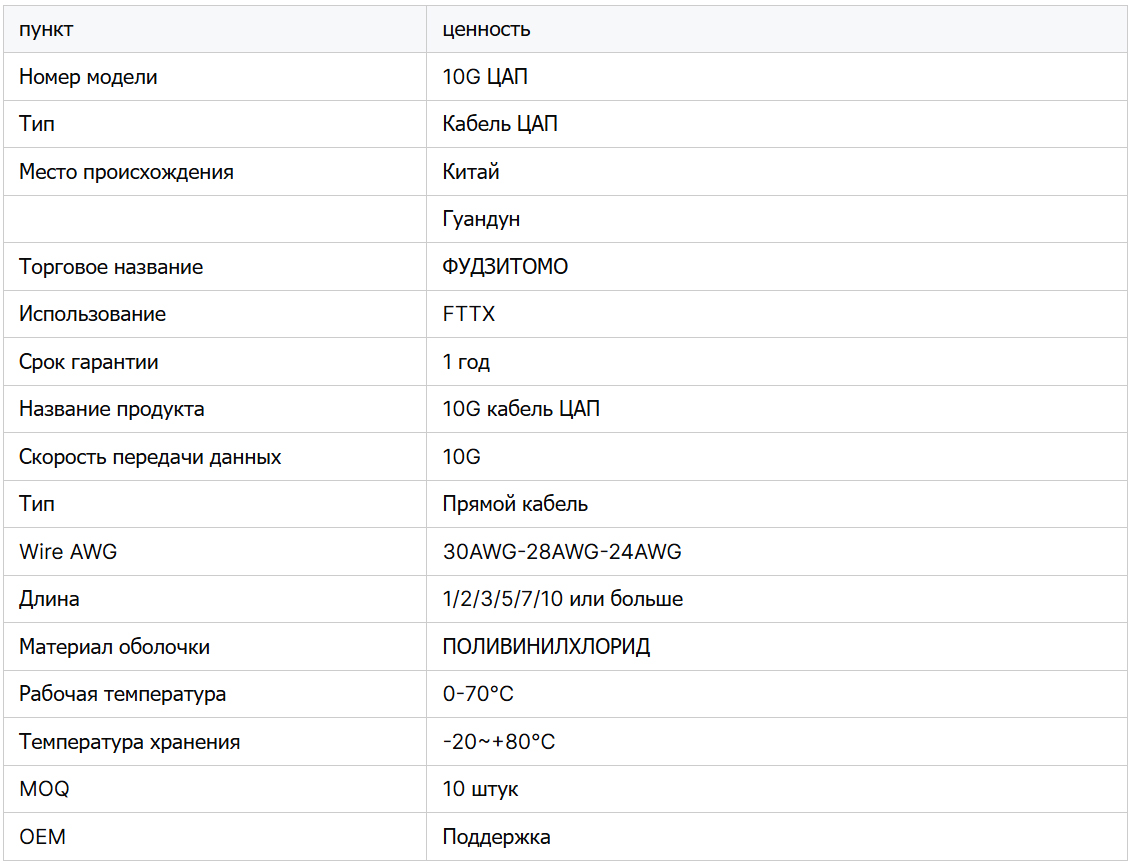
Task: Select the 'Скорость передачи данных' label
Action: pyautogui.click(x=150, y=457)
